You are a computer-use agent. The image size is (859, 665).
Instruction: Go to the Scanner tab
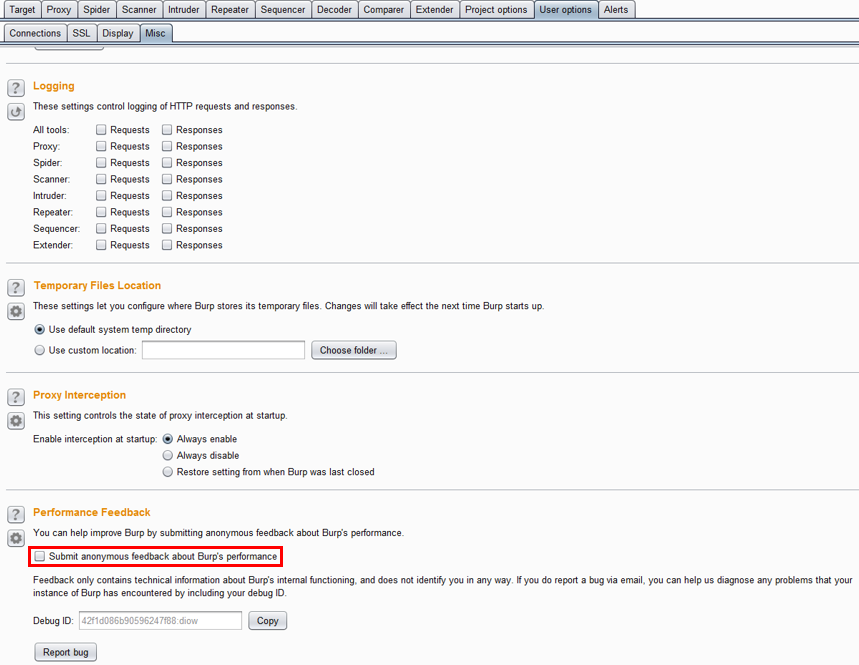(x=139, y=10)
